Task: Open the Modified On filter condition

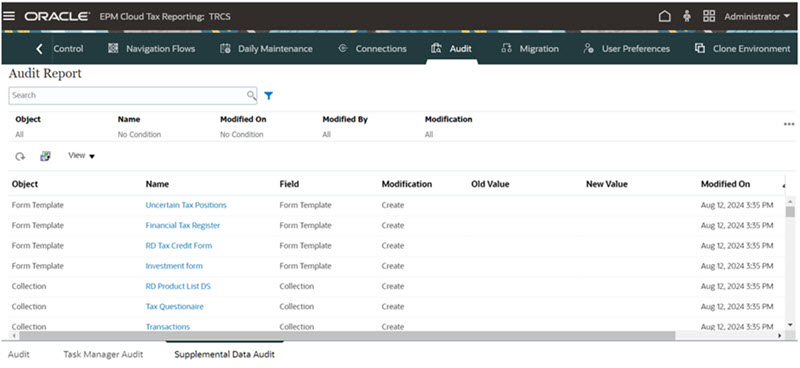Action: click(242, 135)
